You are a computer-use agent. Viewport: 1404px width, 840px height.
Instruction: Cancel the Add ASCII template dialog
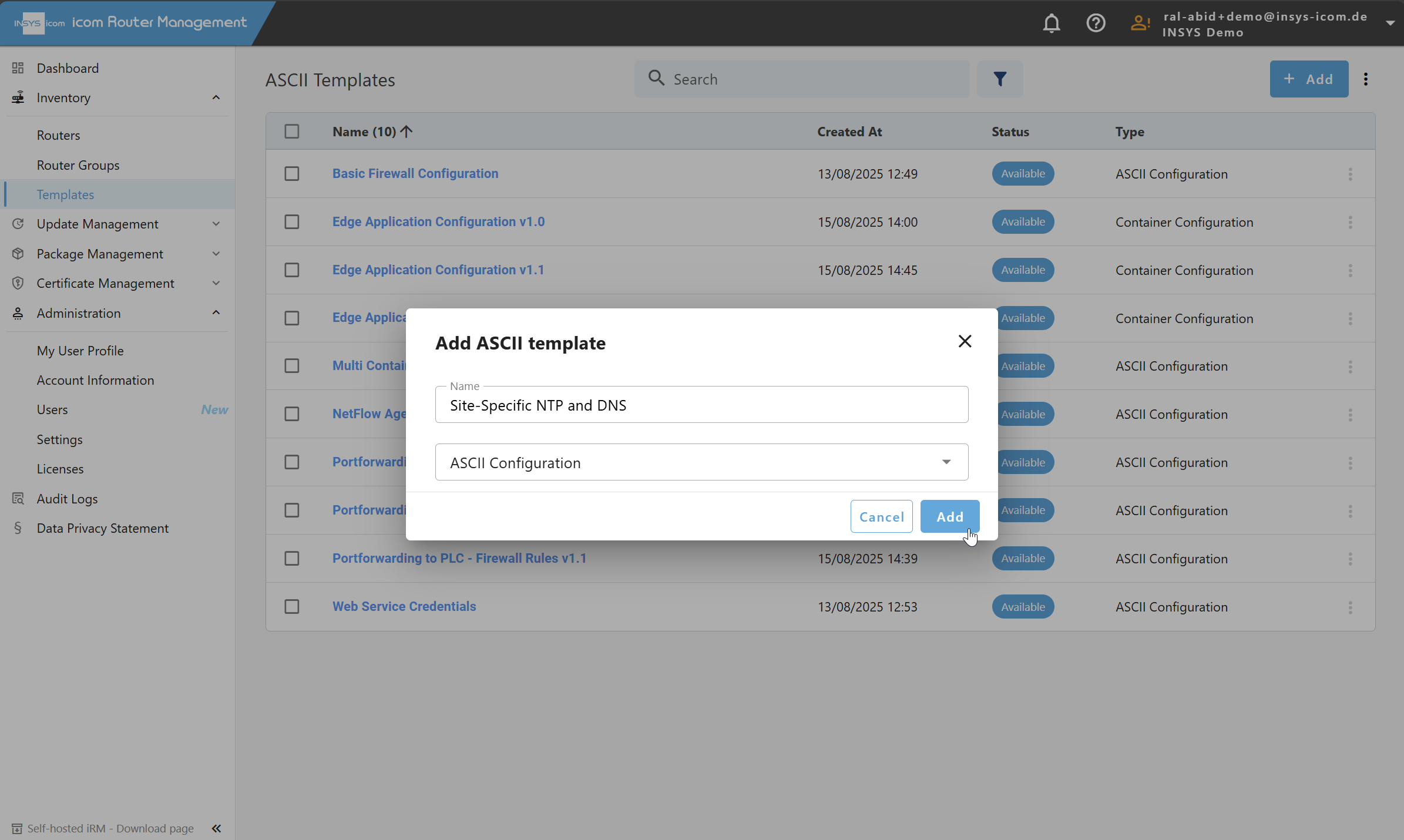[881, 516]
